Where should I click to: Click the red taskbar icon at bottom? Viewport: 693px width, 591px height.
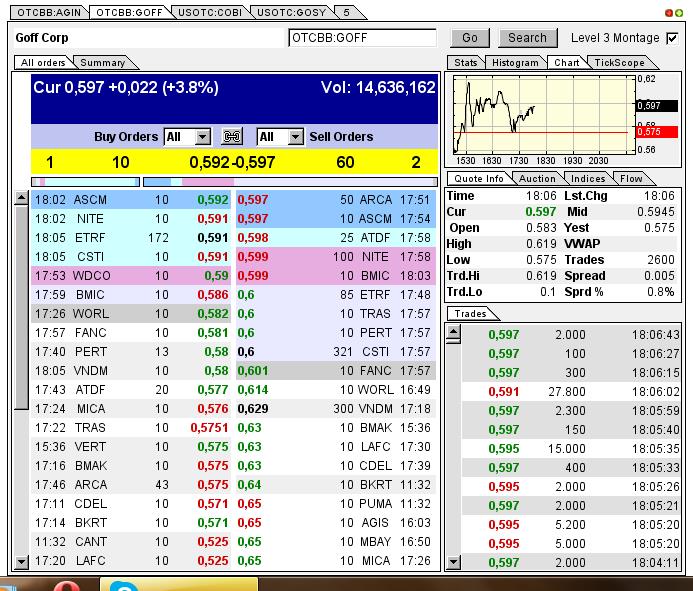(x=66, y=586)
